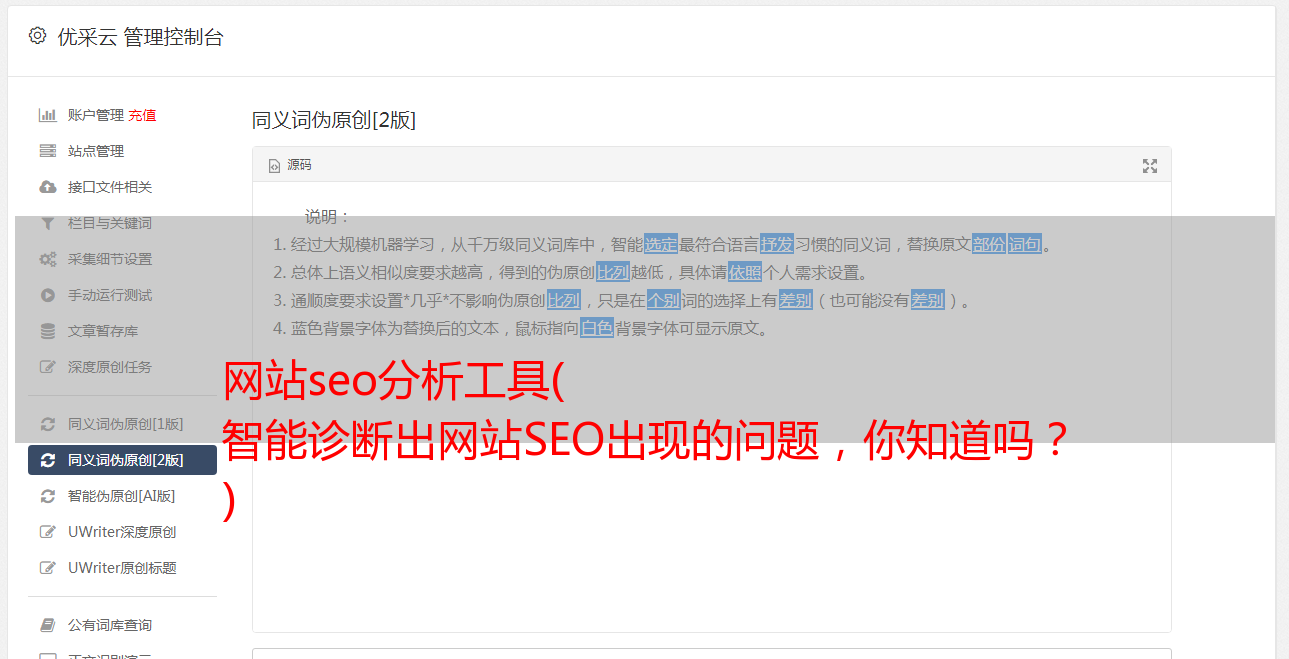Click the play circle icon for 手动运行测试
The width and height of the screenshot is (1289, 659).
pyautogui.click(x=47, y=295)
